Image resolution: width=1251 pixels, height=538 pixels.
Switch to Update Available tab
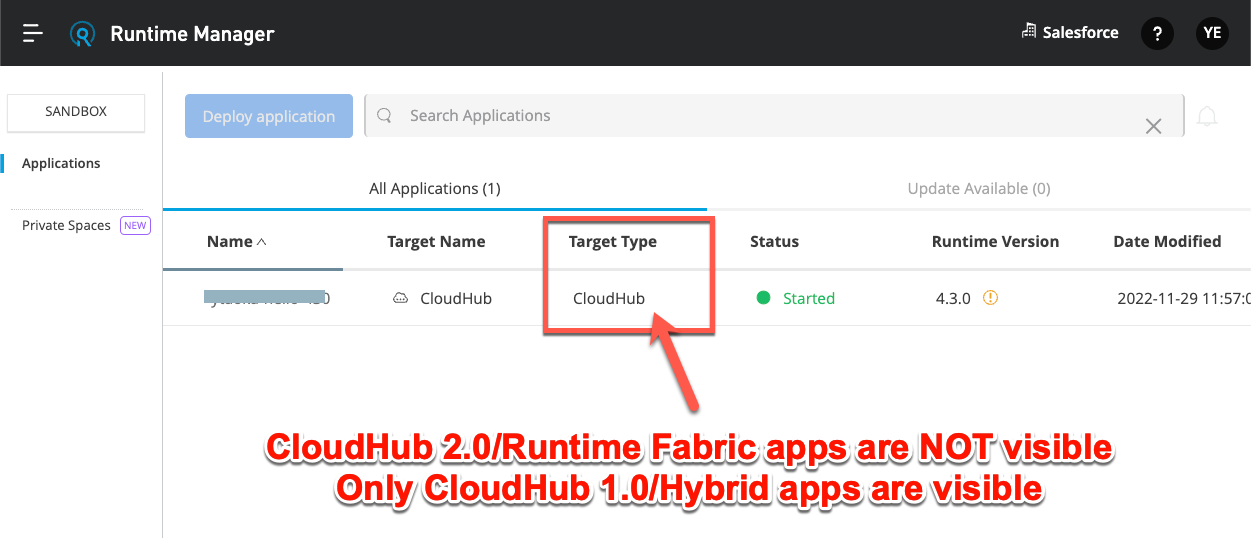(978, 188)
